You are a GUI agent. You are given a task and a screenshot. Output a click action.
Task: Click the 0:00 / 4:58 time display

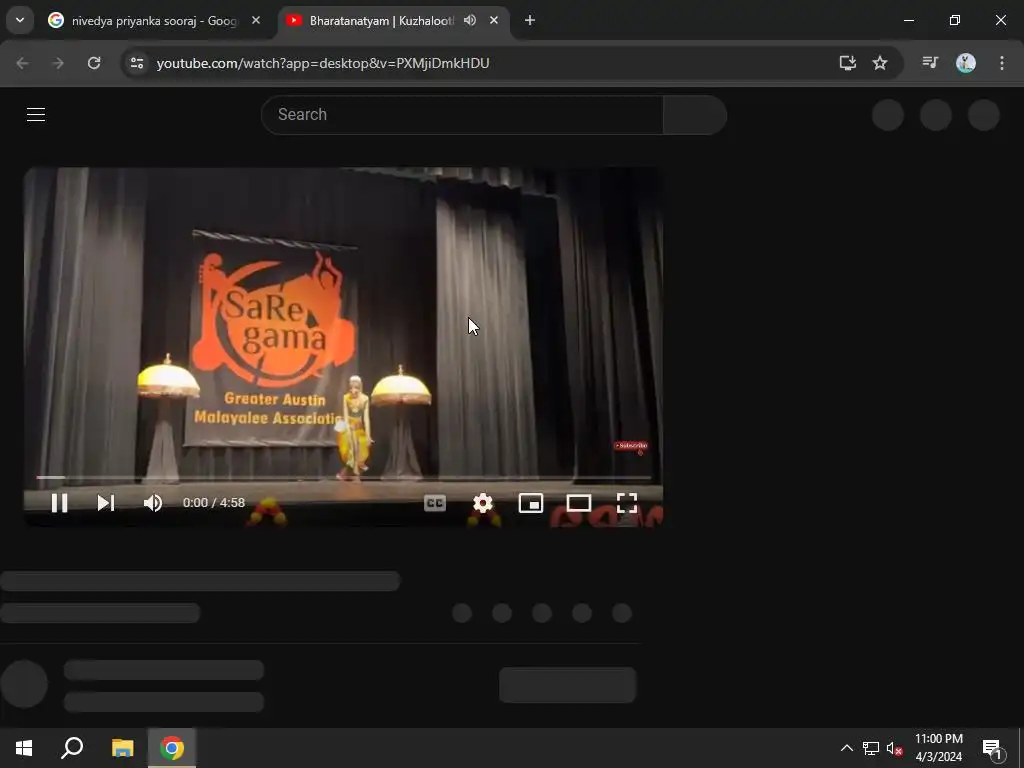click(214, 503)
